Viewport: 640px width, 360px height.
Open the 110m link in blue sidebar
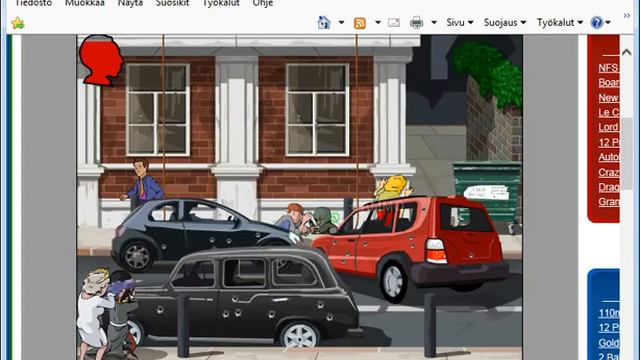tap(609, 313)
